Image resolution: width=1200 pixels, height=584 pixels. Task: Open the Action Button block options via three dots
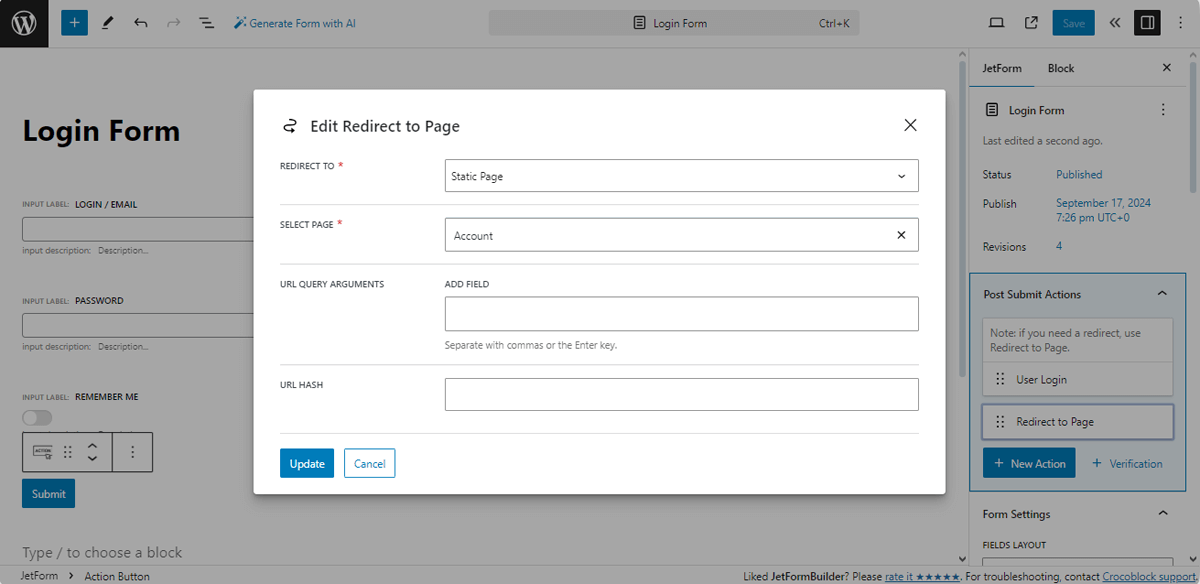click(x=132, y=452)
